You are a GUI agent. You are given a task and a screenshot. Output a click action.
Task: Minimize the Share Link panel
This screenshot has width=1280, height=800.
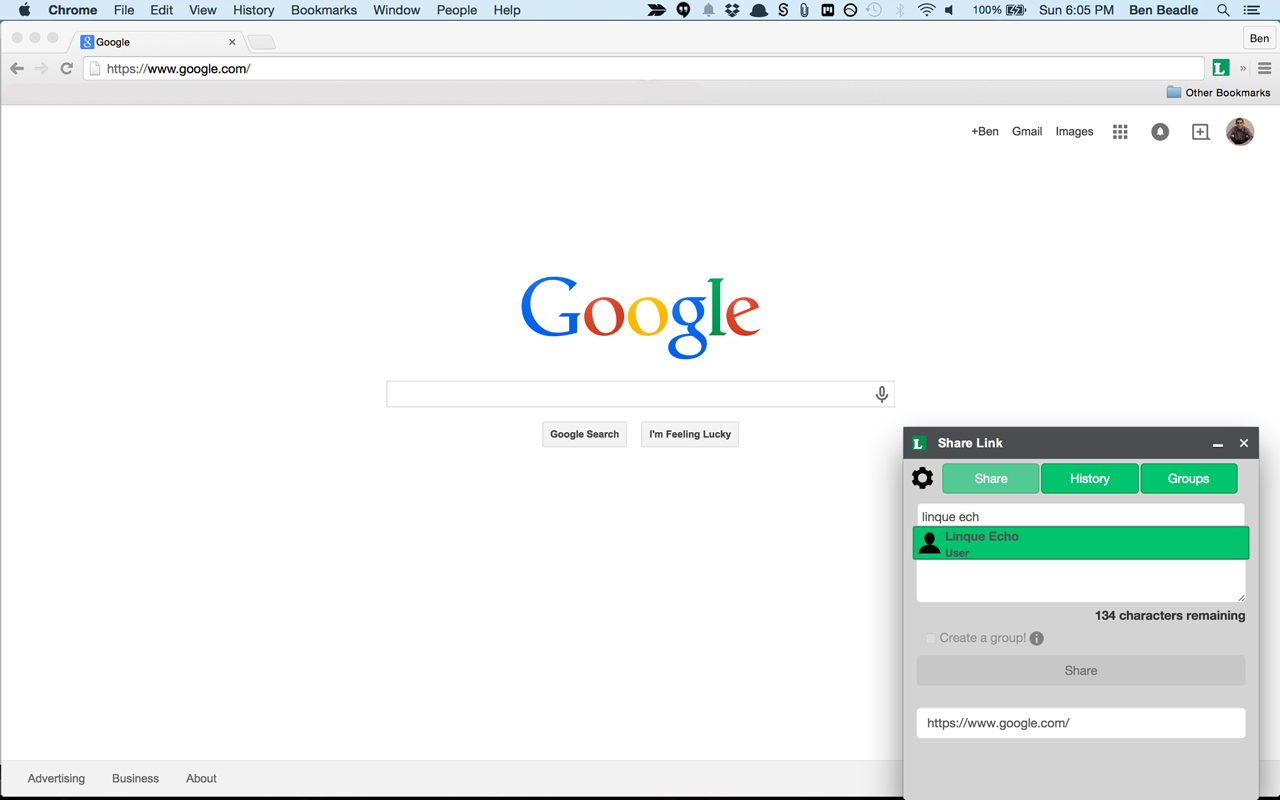(1217, 443)
